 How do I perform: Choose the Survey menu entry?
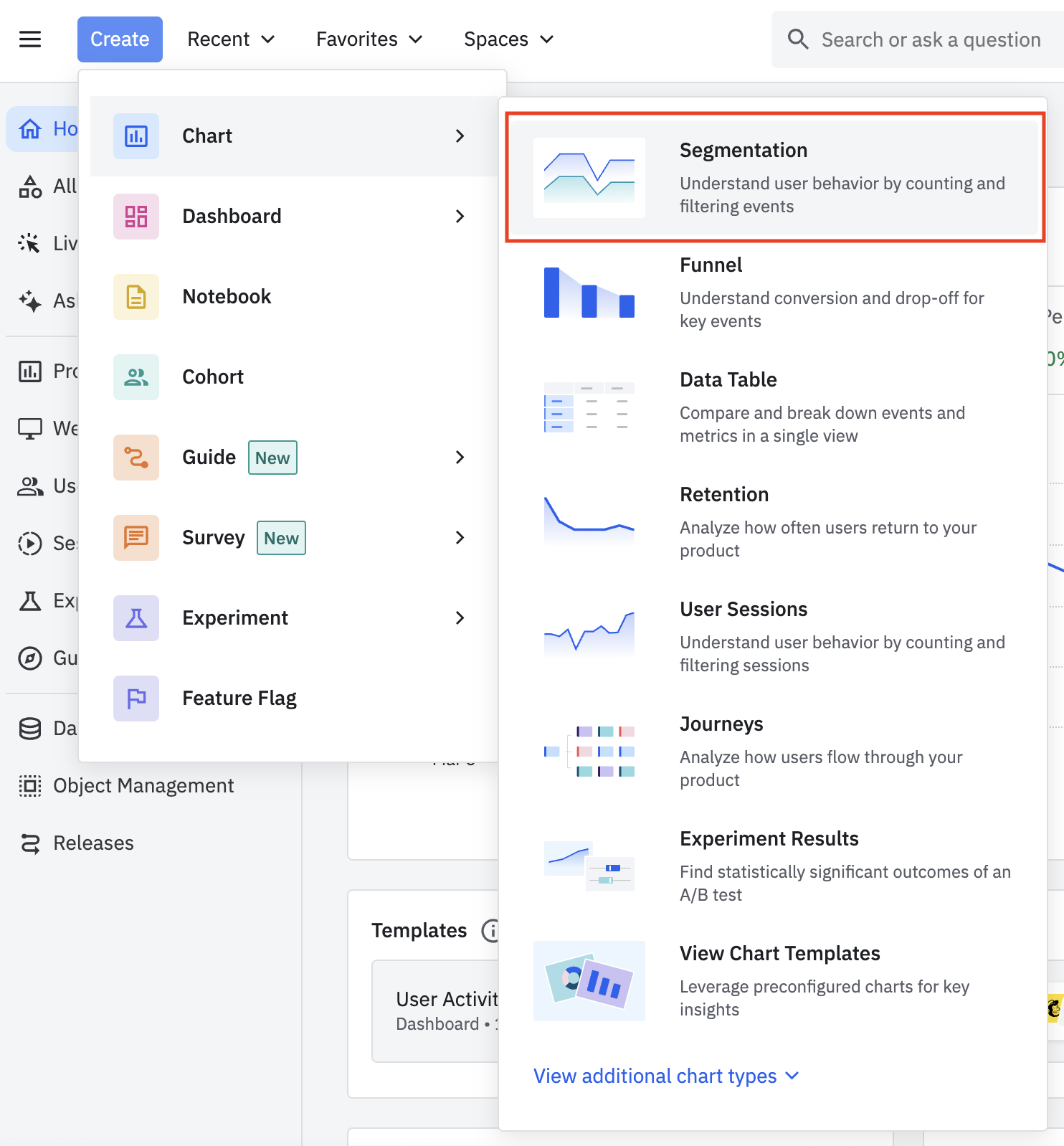(294, 538)
